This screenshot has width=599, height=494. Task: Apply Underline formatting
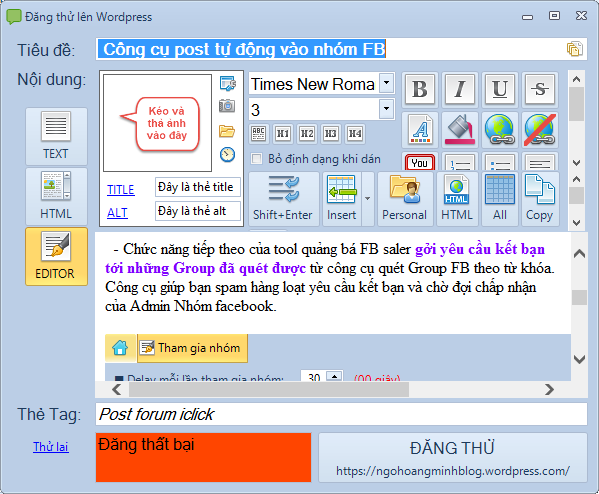click(500, 89)
